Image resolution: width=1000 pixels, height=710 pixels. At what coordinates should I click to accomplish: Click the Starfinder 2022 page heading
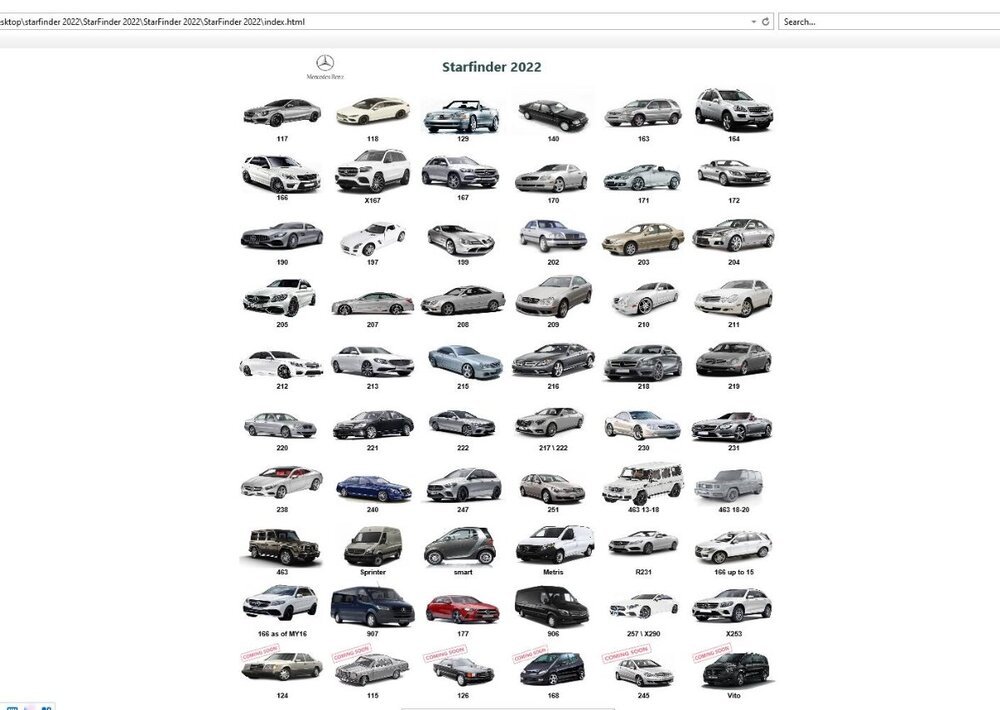491,67
